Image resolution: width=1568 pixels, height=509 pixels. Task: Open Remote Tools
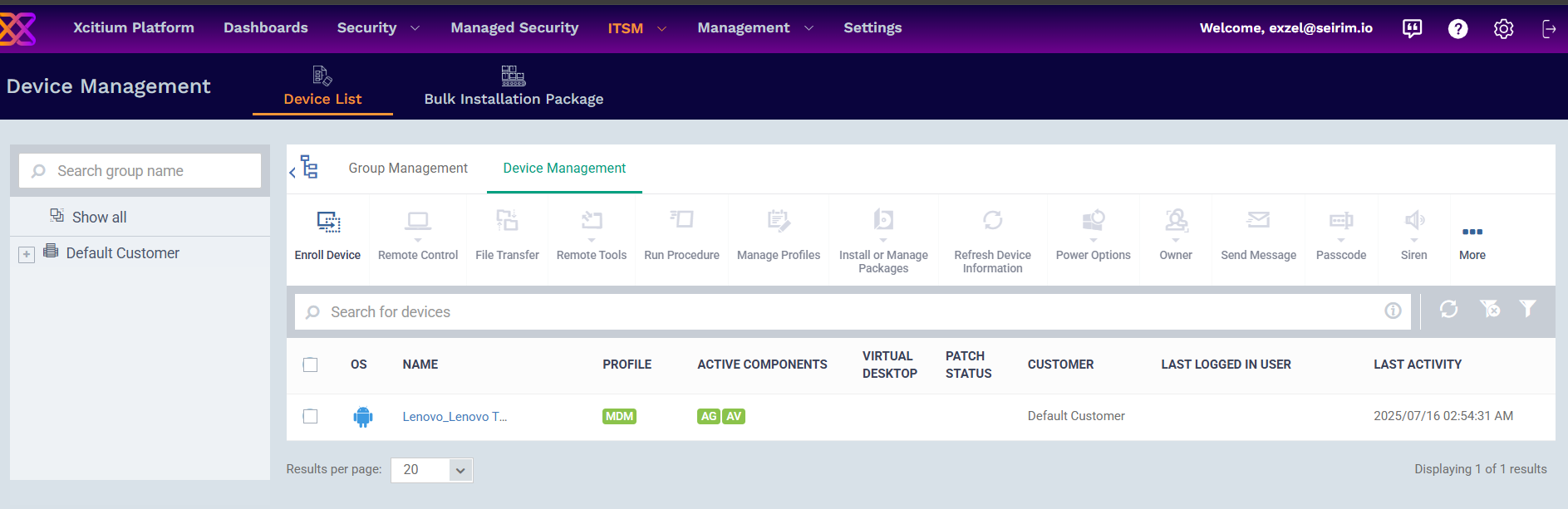point(592,236)
